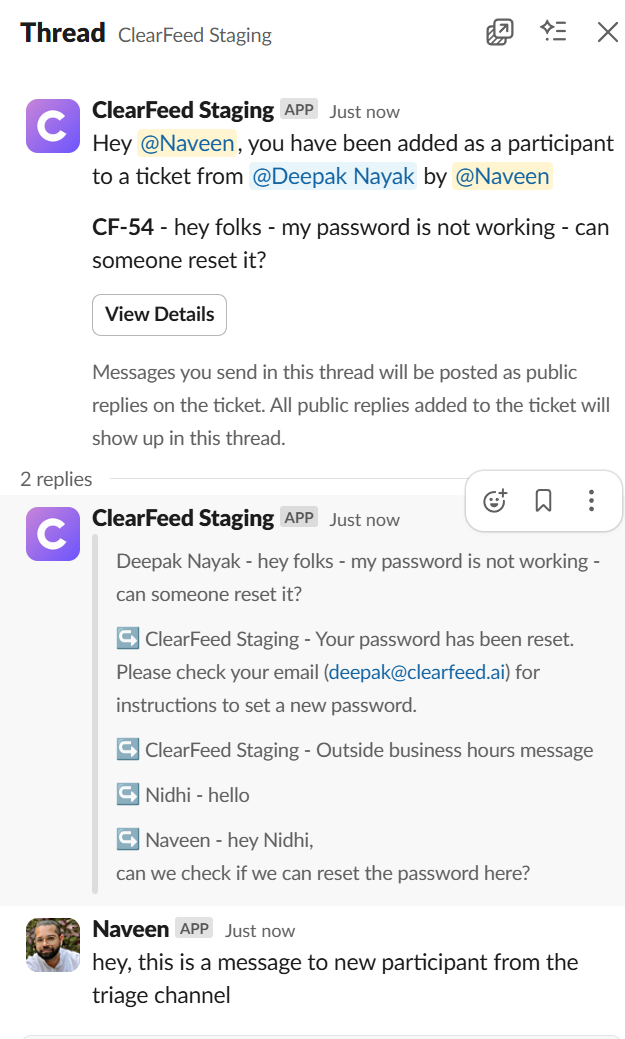
Task: Click the AI summarize thread icon
Action: [554, 32]
